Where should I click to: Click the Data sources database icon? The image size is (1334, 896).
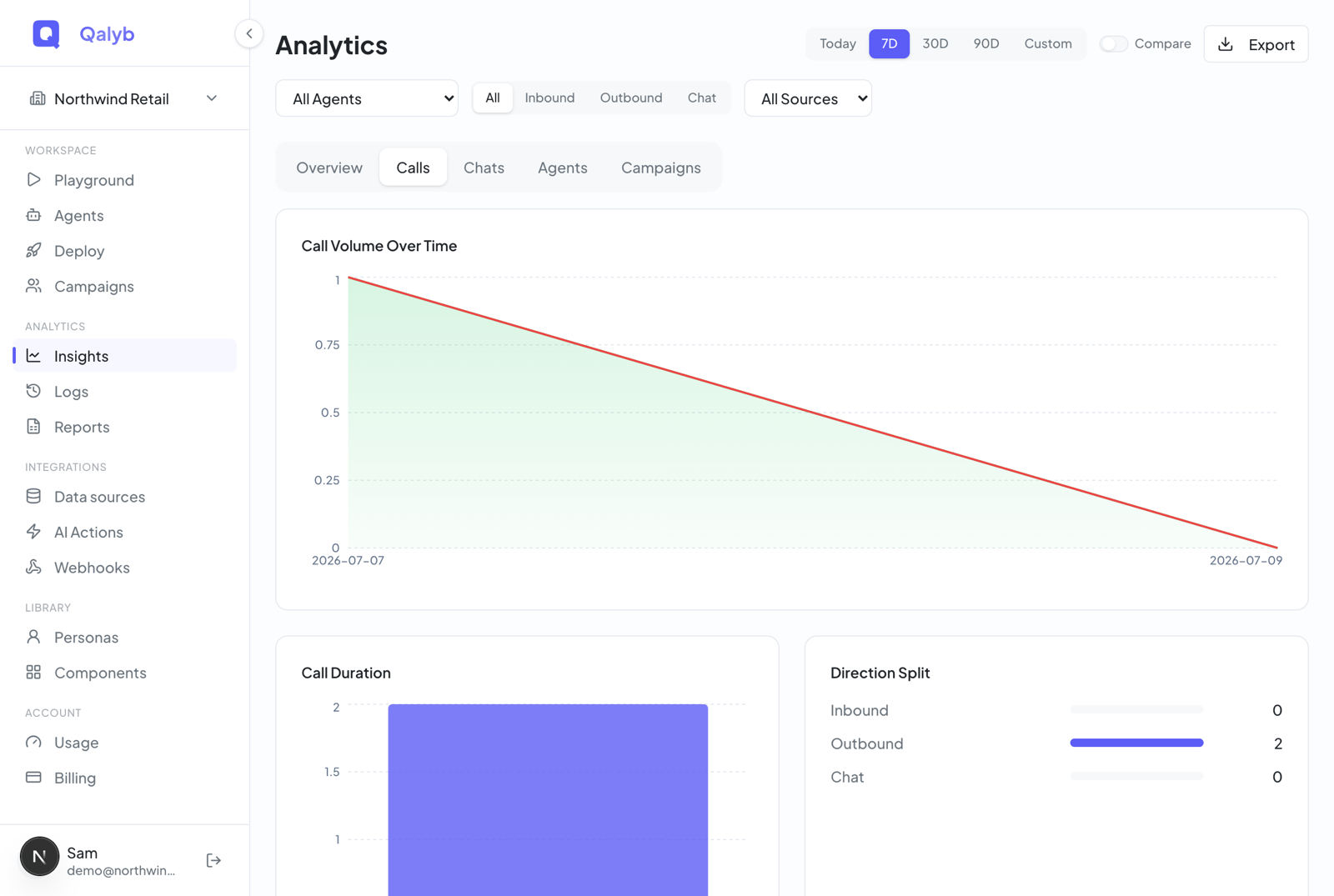(x=33, y=497)
